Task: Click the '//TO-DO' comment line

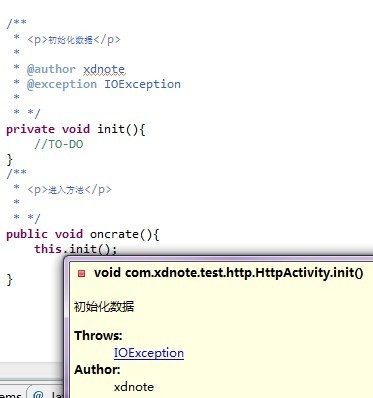Action: [59, 144]
